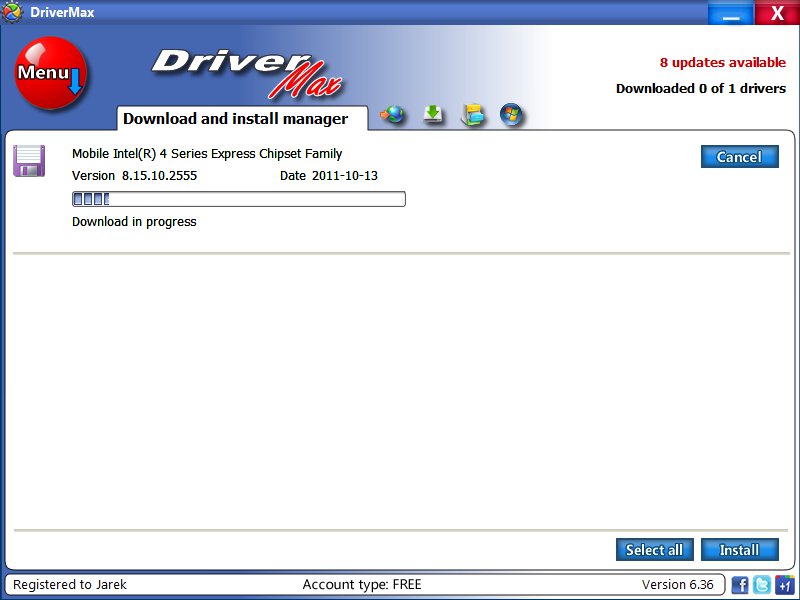This screenshot has height=600, width=800.
Task: Open the red Menu button
Action: [51, 73]
